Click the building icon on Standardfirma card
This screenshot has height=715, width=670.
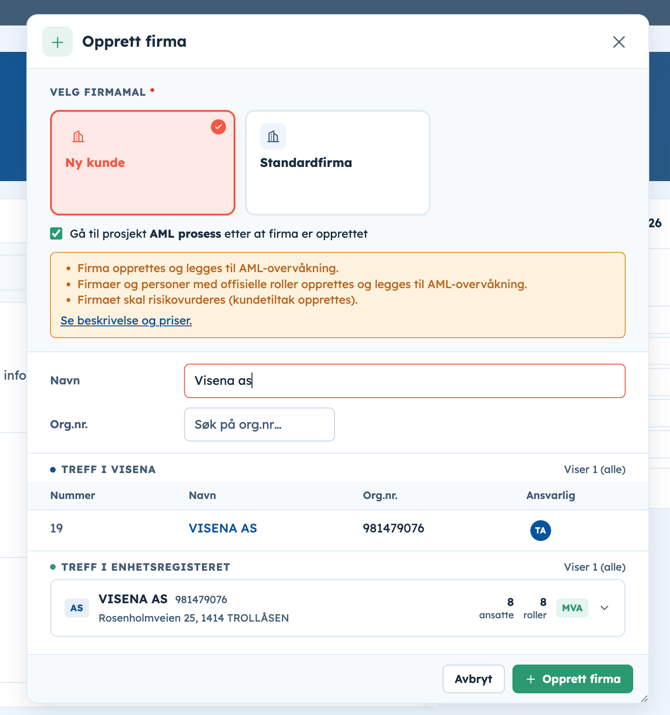coord(273,136)
